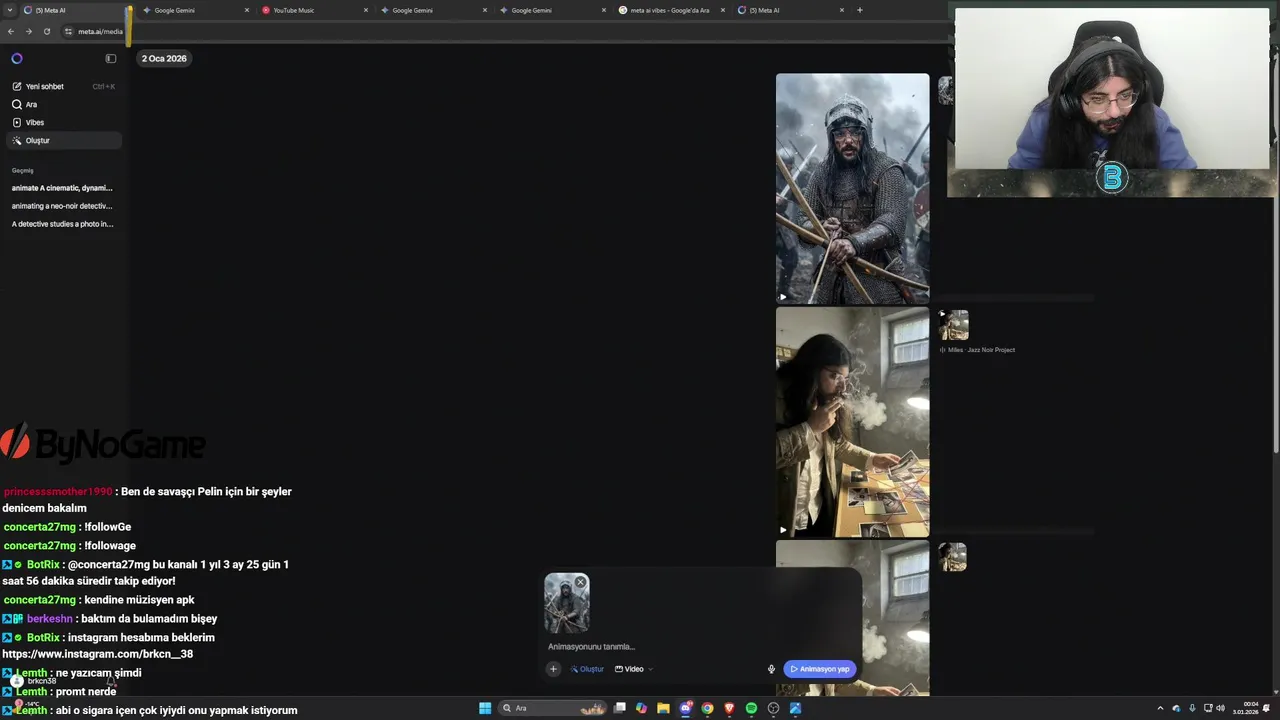Open history item 'animate A cinematic, dynami...'
Viewport: 1280px width, 720px height.
(62, 188)
